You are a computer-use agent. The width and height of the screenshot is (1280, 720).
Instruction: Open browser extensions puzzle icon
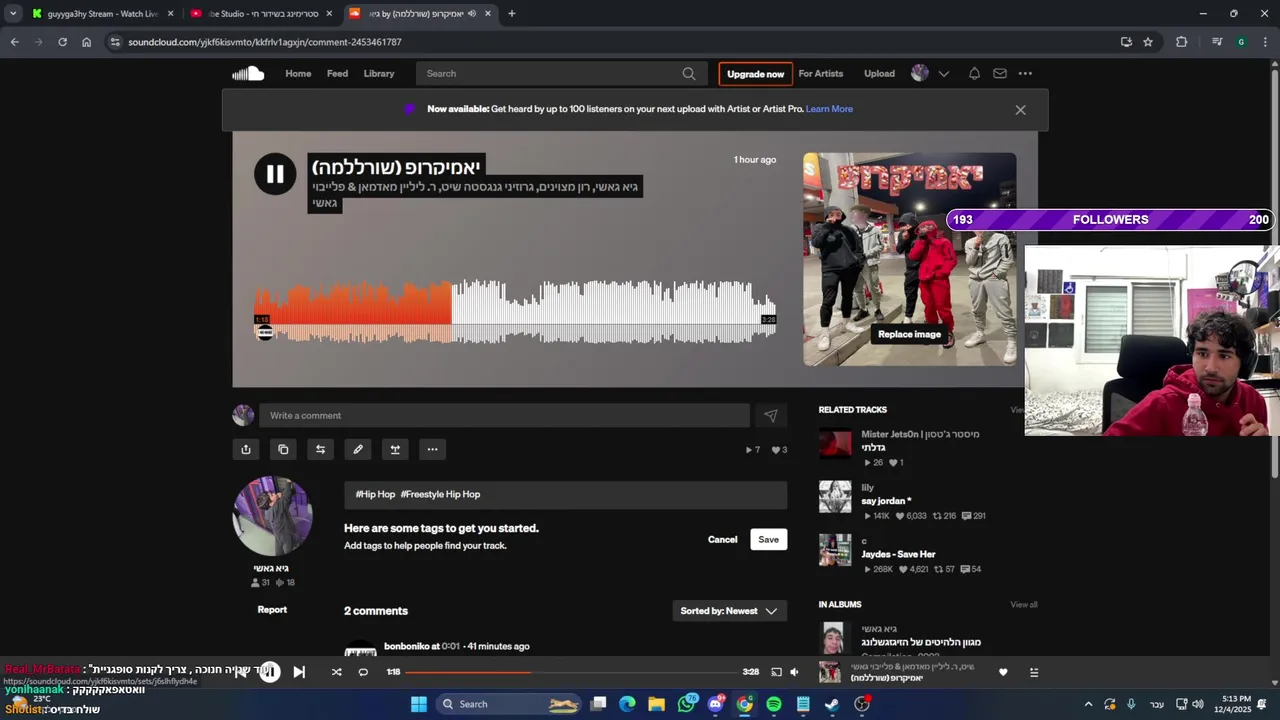click(x=1181, y=42)
